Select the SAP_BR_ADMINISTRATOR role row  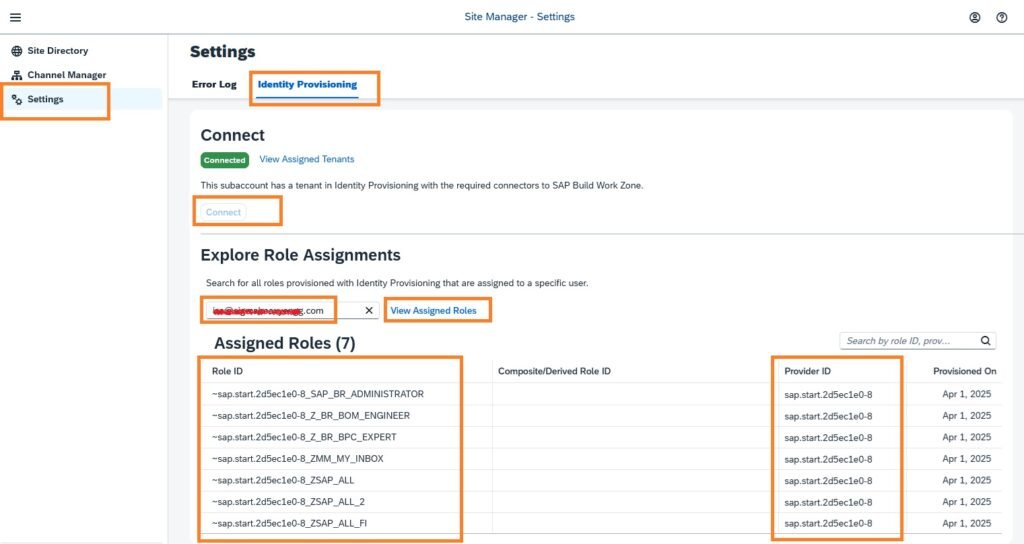click(x=318, y=394)
